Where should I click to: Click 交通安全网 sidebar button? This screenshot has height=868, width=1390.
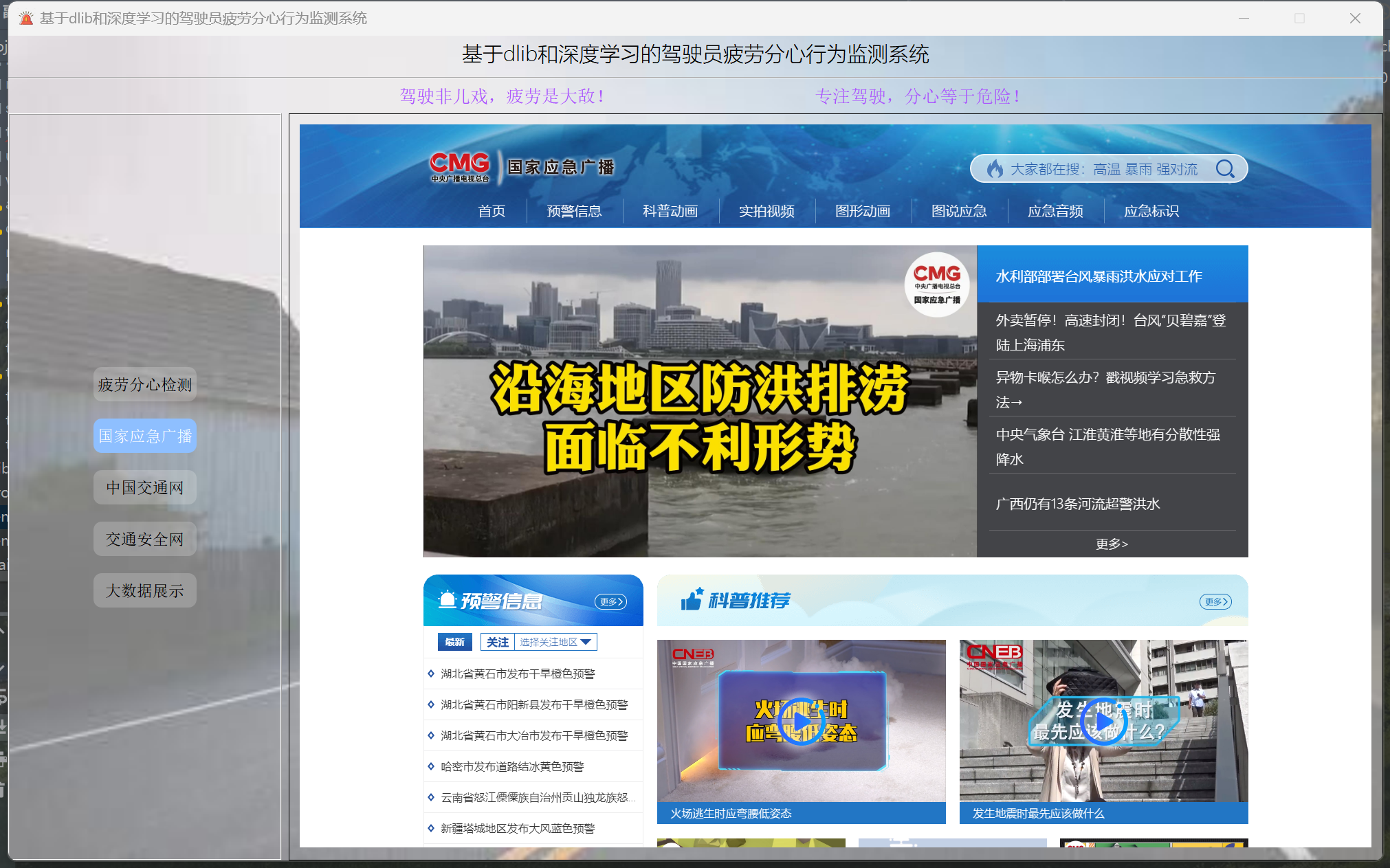[x=145, y=539]
